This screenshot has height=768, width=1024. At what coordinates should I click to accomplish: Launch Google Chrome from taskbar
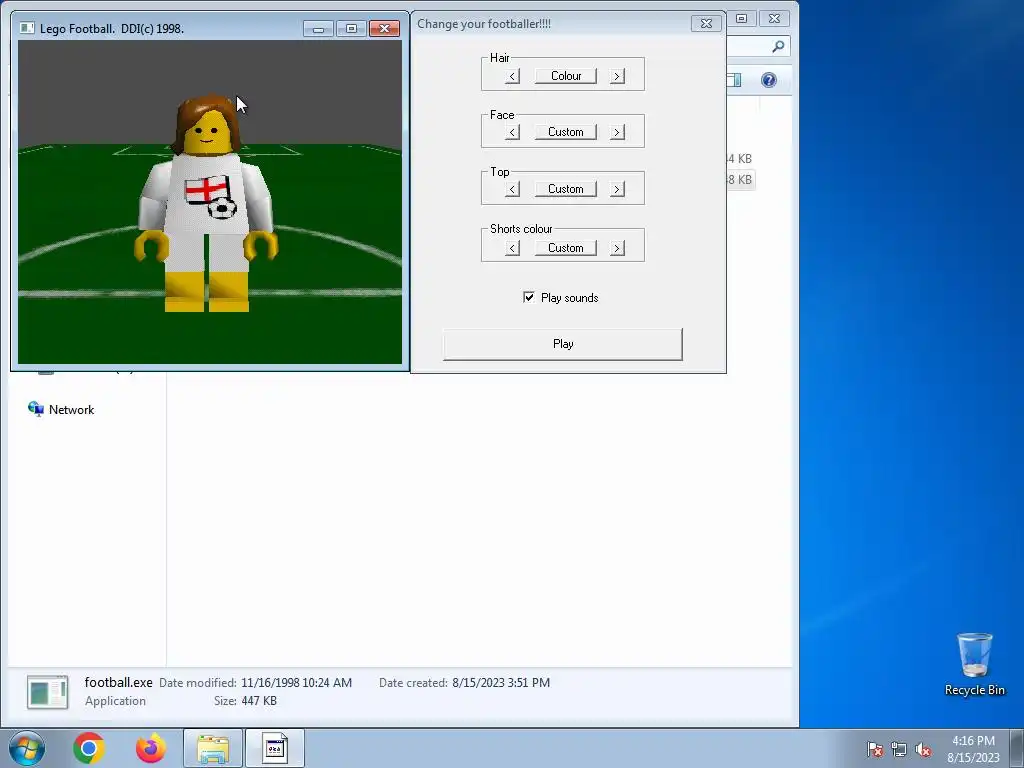89,748
